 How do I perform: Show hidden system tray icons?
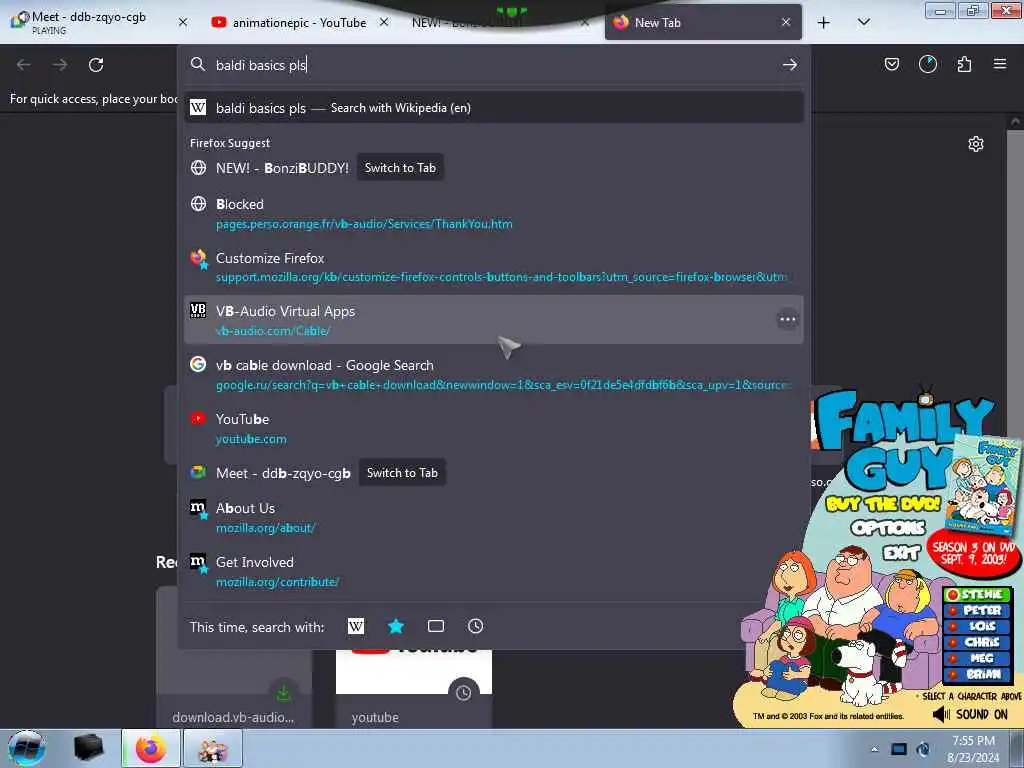[x=874, y=749]
